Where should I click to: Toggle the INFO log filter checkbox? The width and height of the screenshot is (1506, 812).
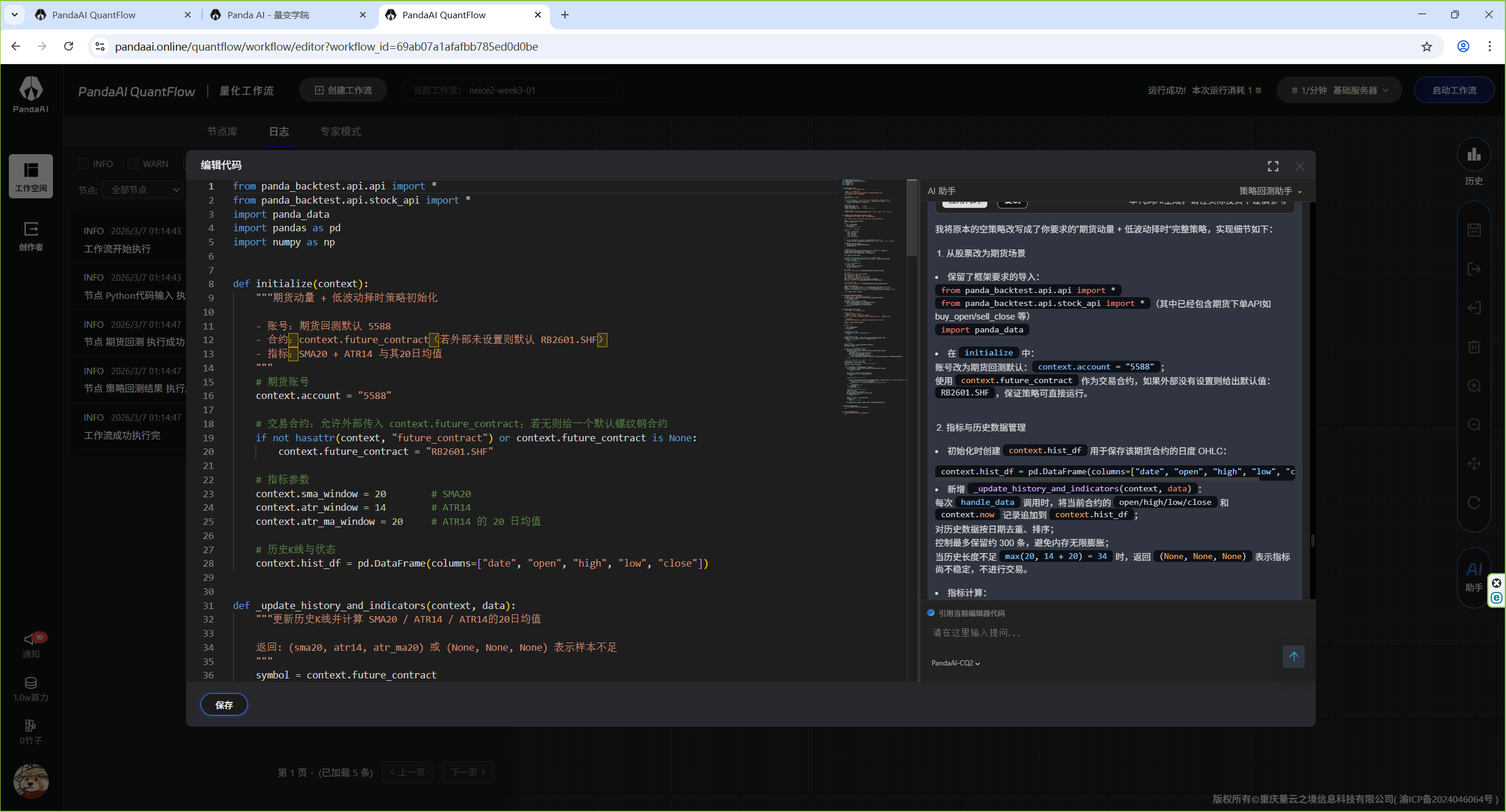84,164
